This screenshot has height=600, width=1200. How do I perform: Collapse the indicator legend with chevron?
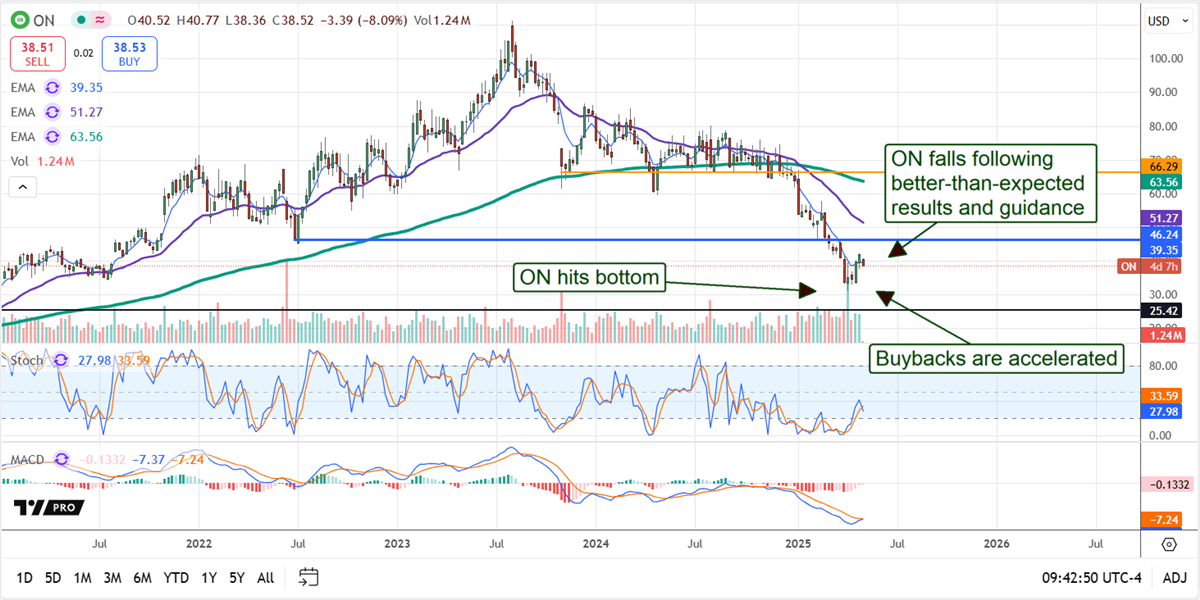pyautogui.click(x=22, y=186)
